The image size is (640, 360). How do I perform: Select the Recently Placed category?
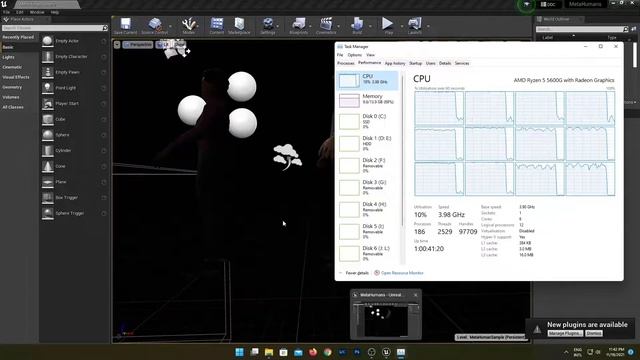(19, 37)
